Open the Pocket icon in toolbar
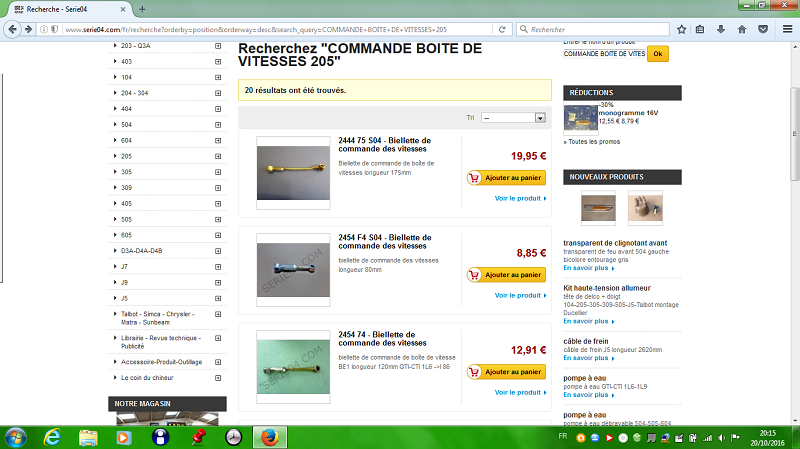Image resolution: width=800 pixels, height=449 pixels. [x=763, y=30]
